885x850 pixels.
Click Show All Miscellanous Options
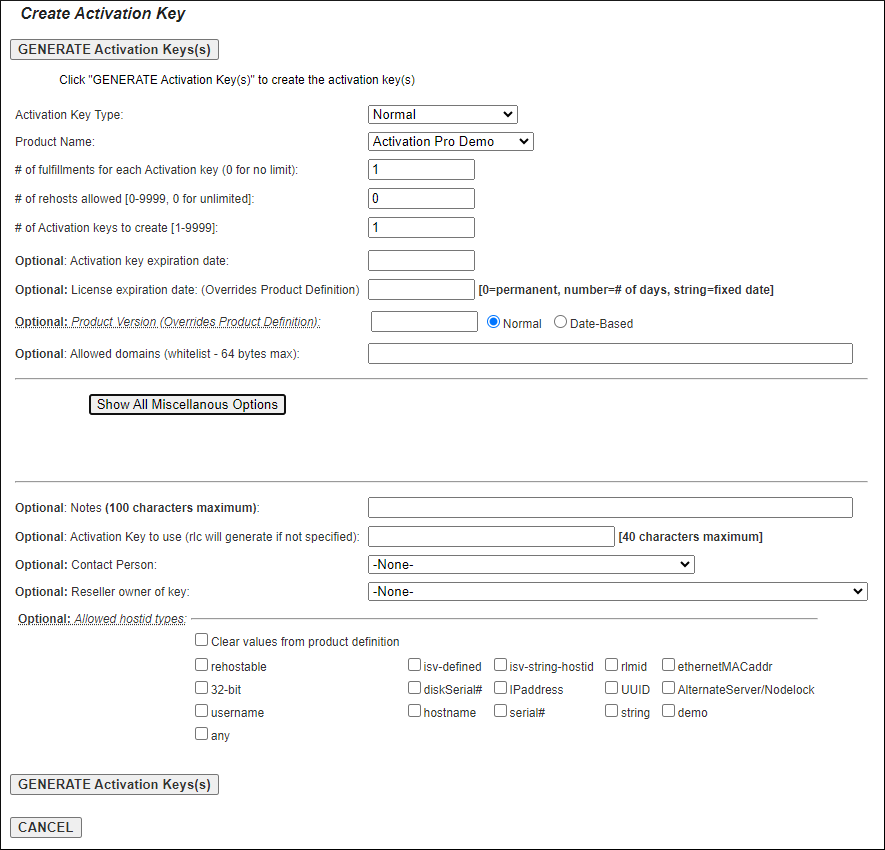coord(187,404)
